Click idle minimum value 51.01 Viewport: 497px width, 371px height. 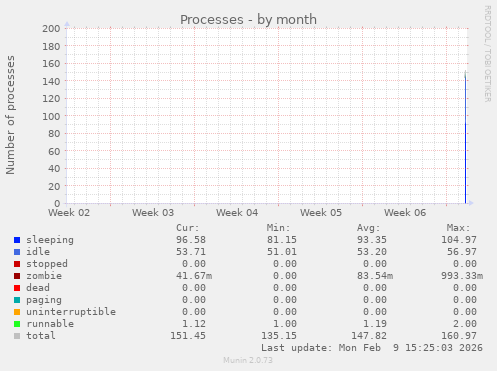click(282, 252)
